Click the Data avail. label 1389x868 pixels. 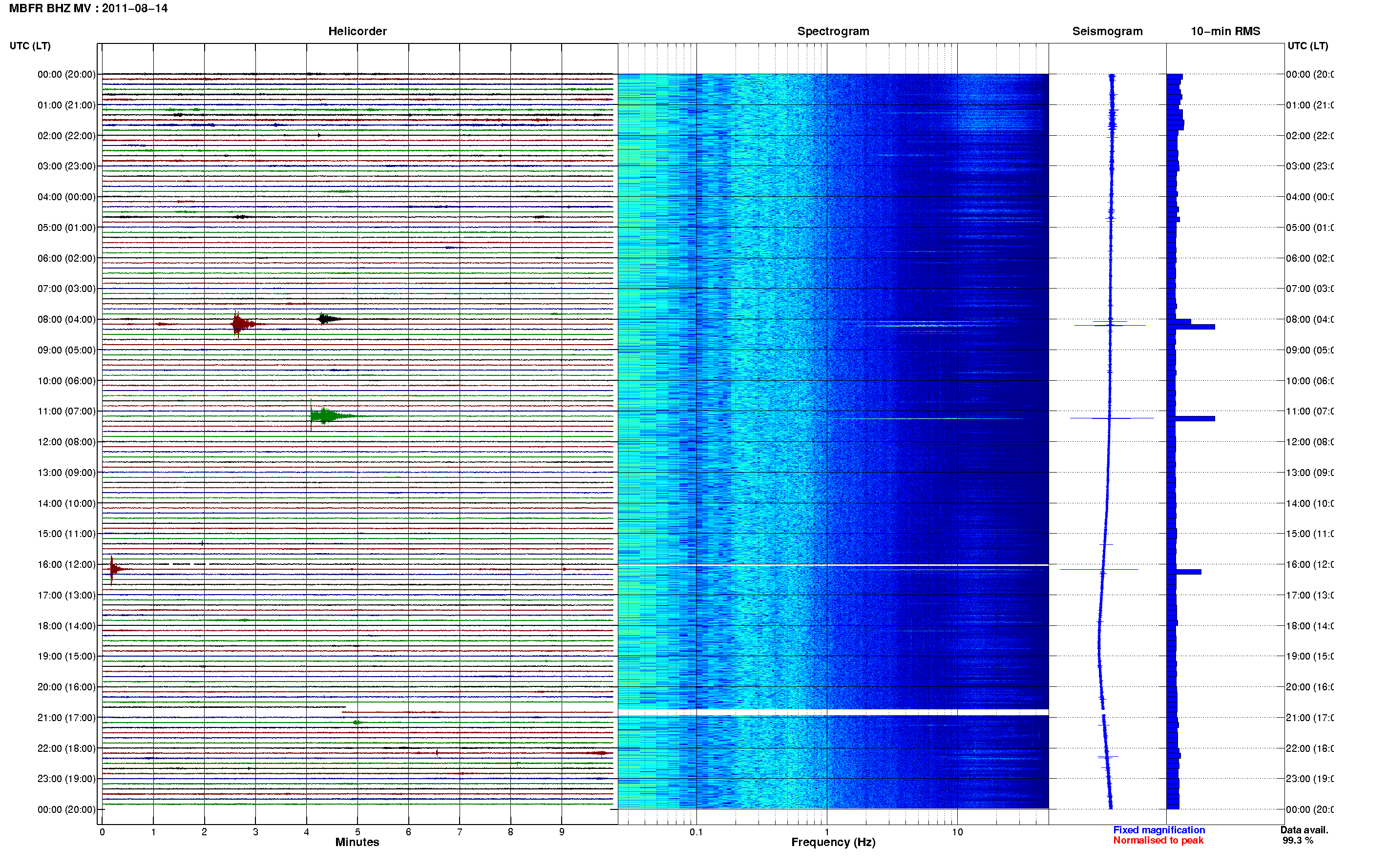(x=1304, y=830)
